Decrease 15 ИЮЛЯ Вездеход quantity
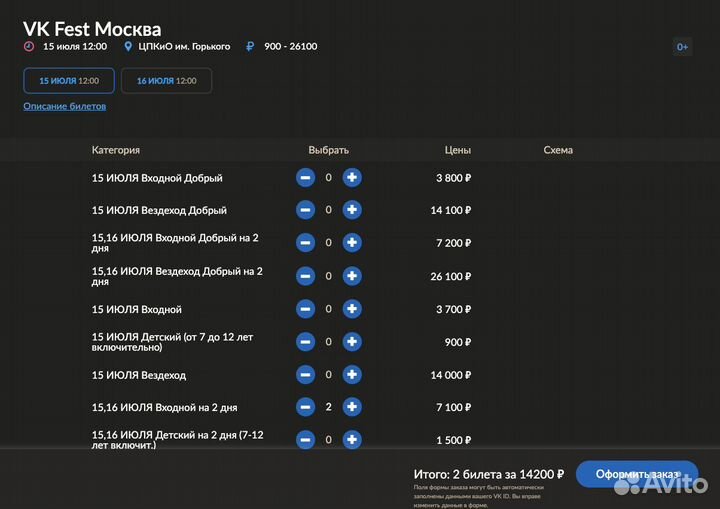Image resolution: width=720 pixels, height=509 pixels. point(305,375)
